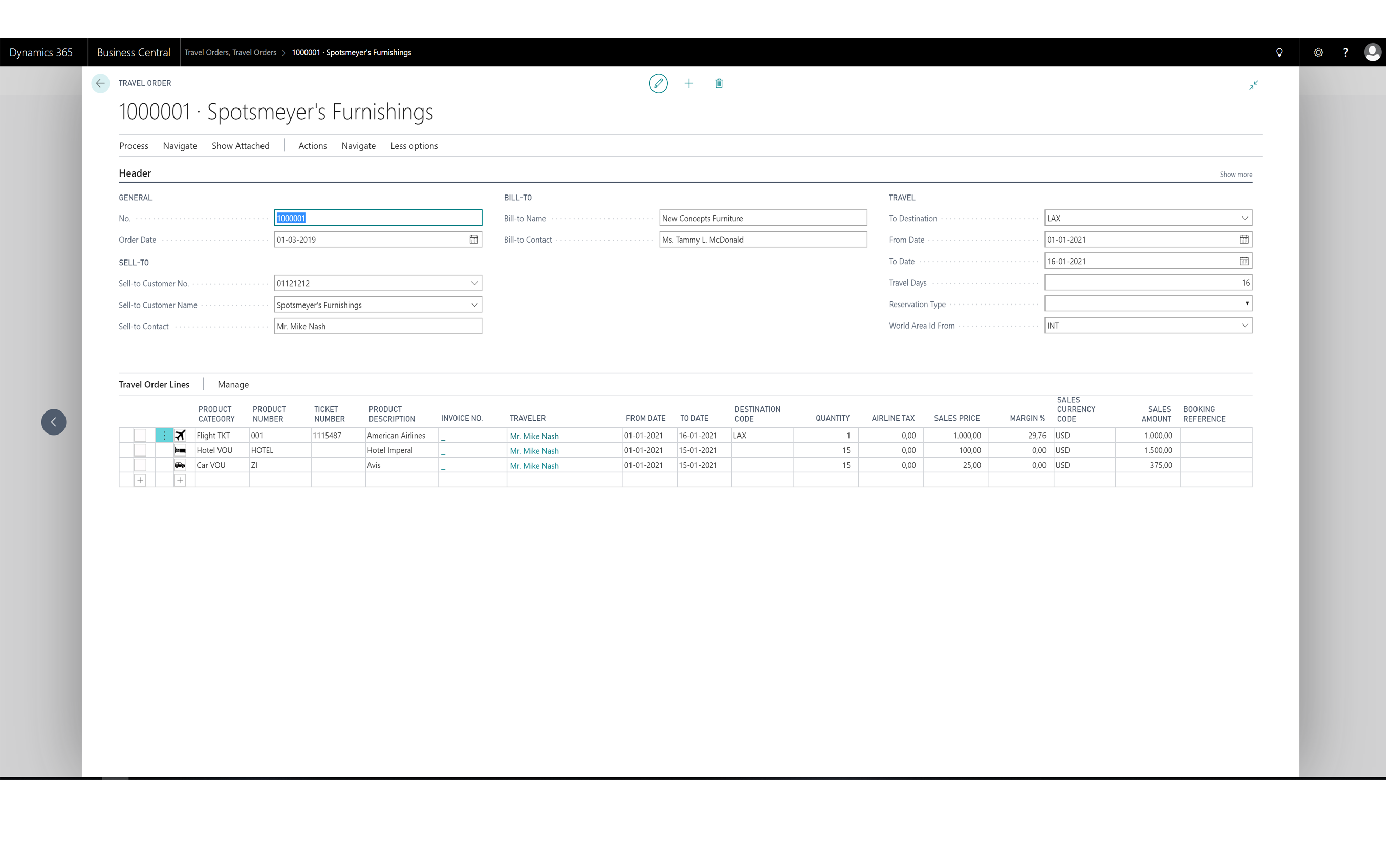Open the Process menu

[134, 146]
